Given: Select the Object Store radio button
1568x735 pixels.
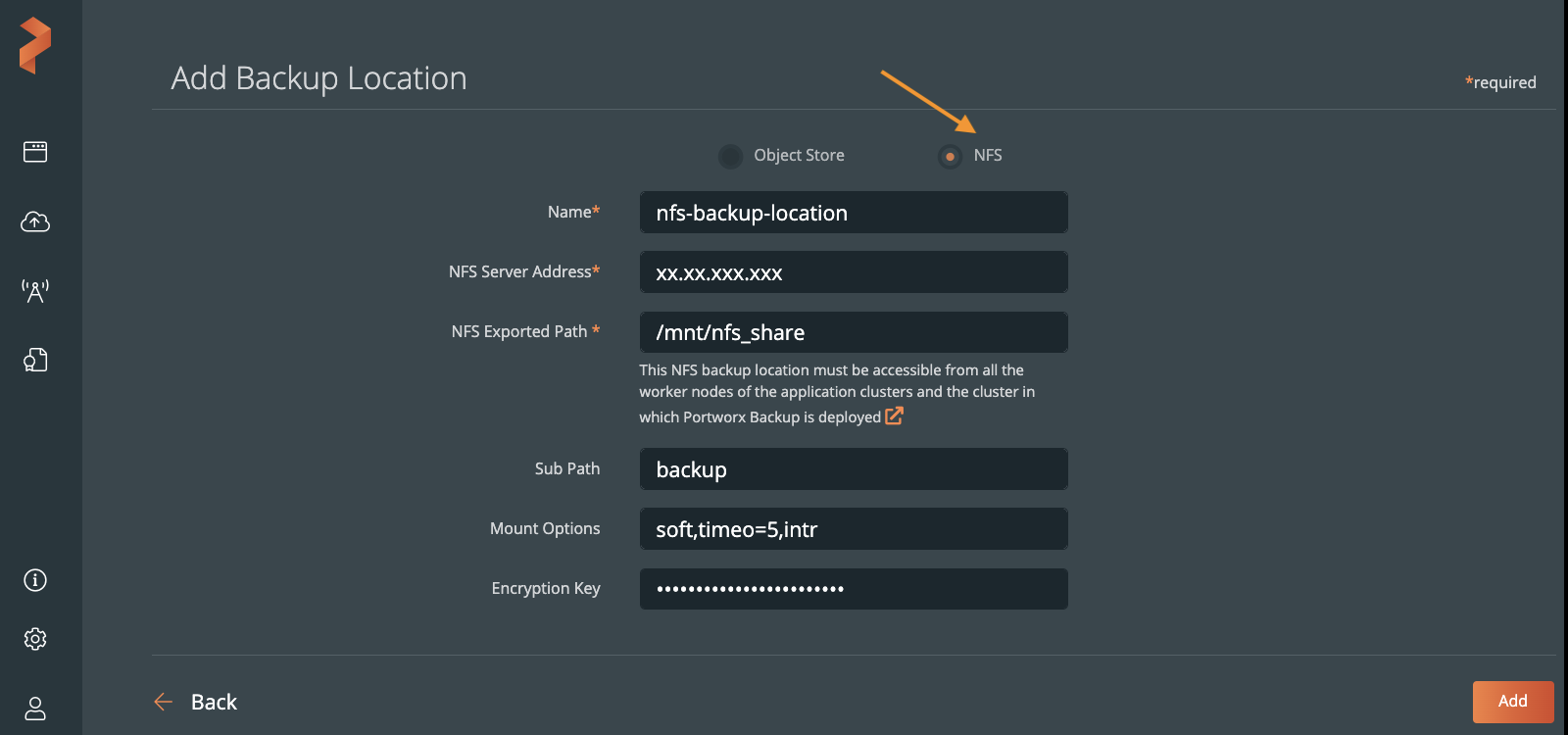Looking at the screenshot, I should click(730, 156).
